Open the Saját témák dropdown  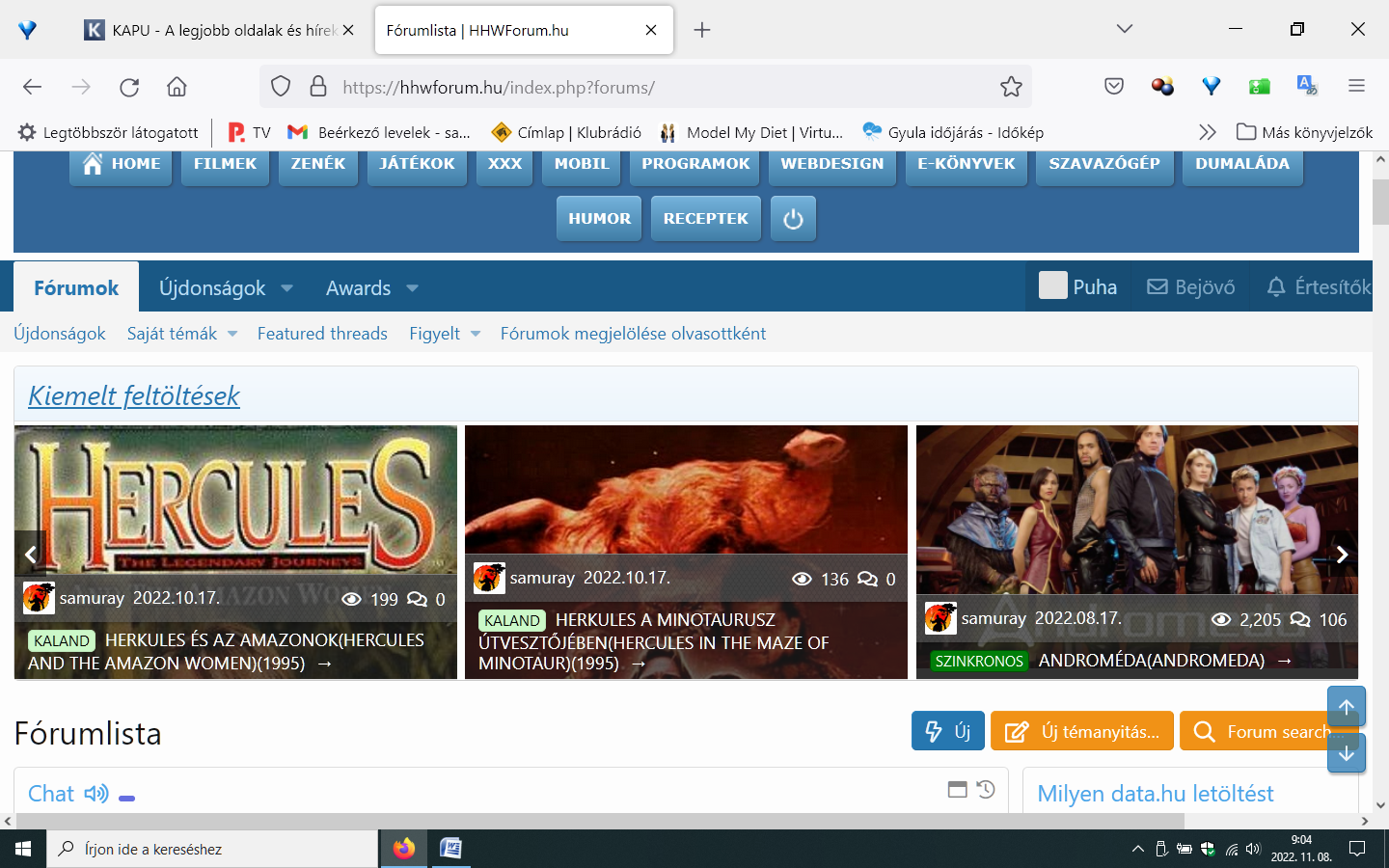232,334
